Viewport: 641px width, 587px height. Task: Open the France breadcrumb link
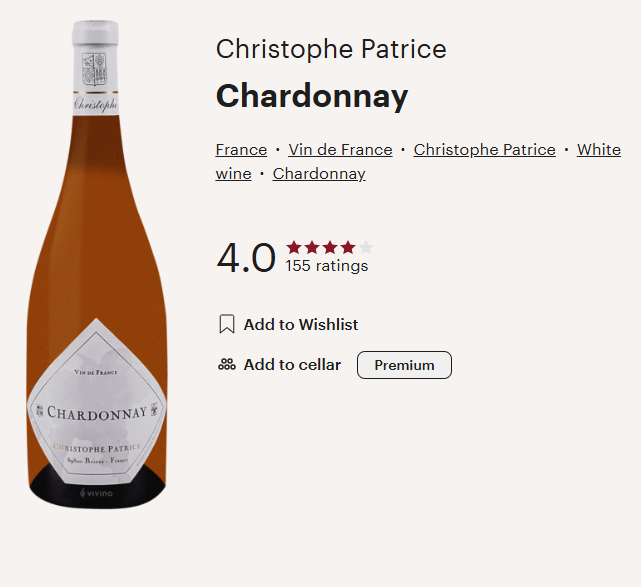tap(241, 150)
